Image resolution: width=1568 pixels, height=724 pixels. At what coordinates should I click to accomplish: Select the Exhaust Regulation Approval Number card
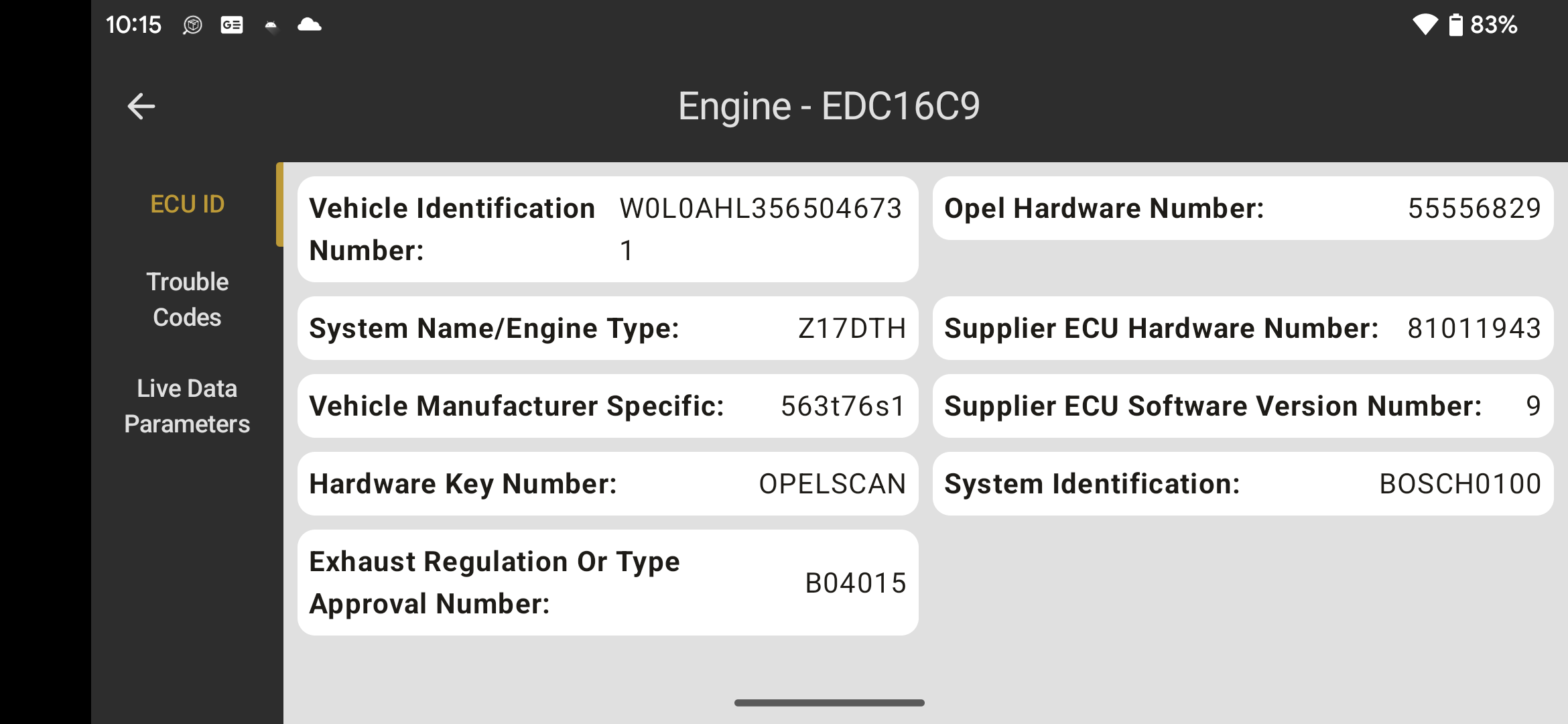point(608,583)
